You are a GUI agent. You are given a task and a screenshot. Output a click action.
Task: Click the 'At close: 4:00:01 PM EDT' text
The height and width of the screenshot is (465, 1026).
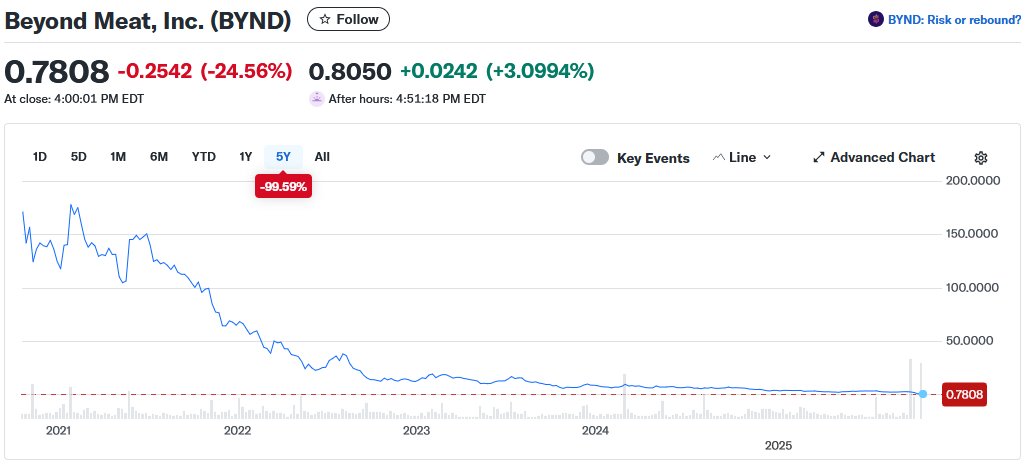(74, 99)
